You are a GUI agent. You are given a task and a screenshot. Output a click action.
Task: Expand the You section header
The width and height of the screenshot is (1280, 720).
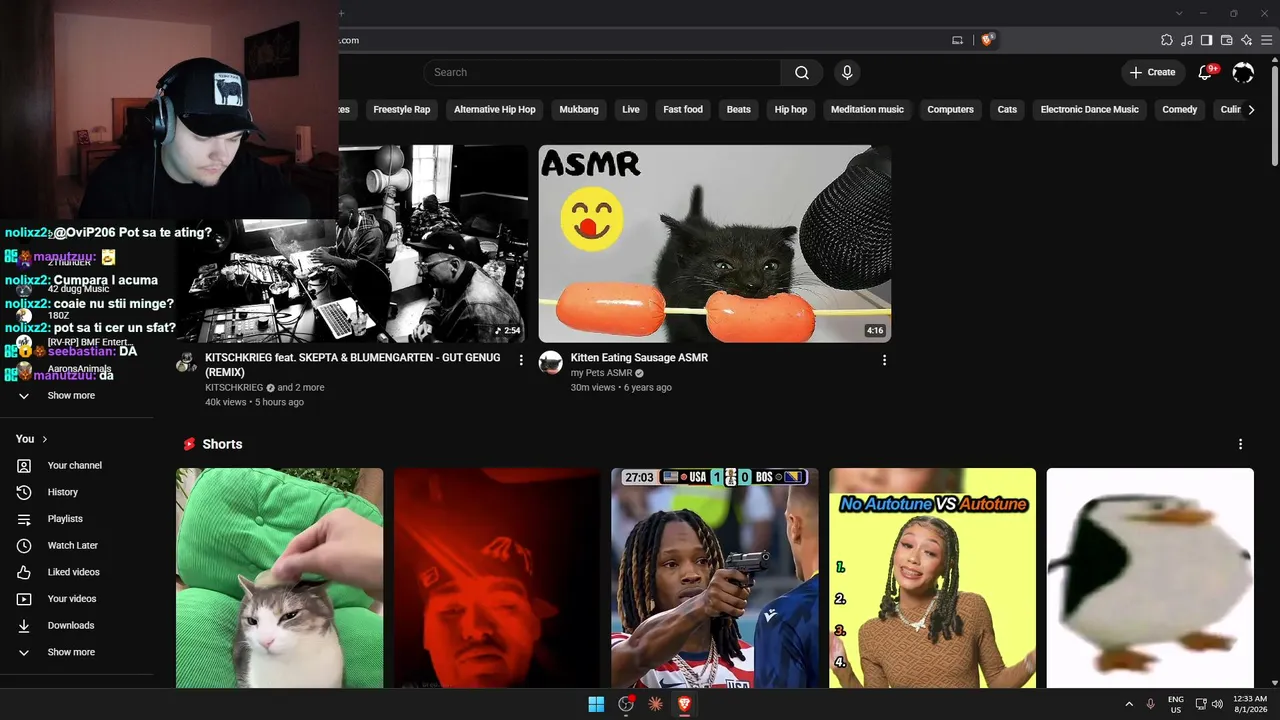pos(32,439)
